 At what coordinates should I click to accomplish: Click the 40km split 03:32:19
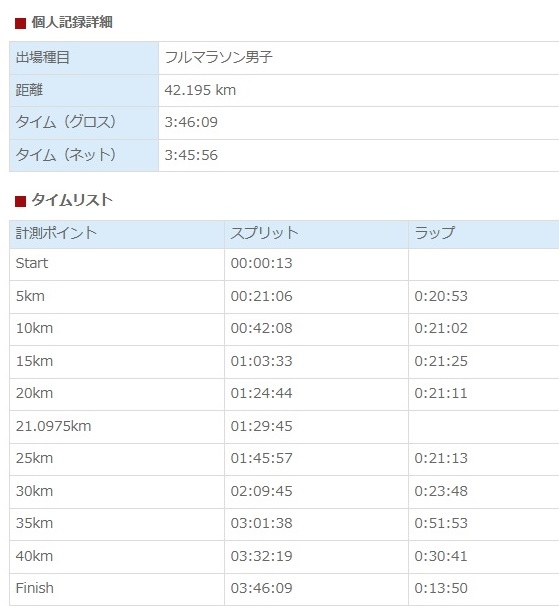pyautogui.click(x=261, y=556)
